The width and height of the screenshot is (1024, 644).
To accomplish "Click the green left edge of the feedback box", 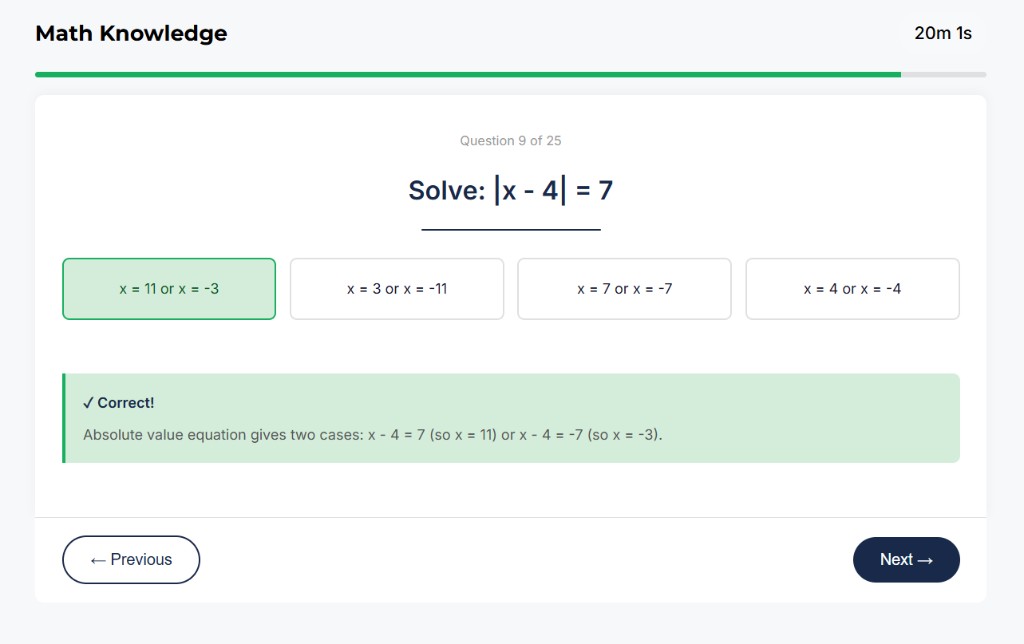I will [65, 418].
